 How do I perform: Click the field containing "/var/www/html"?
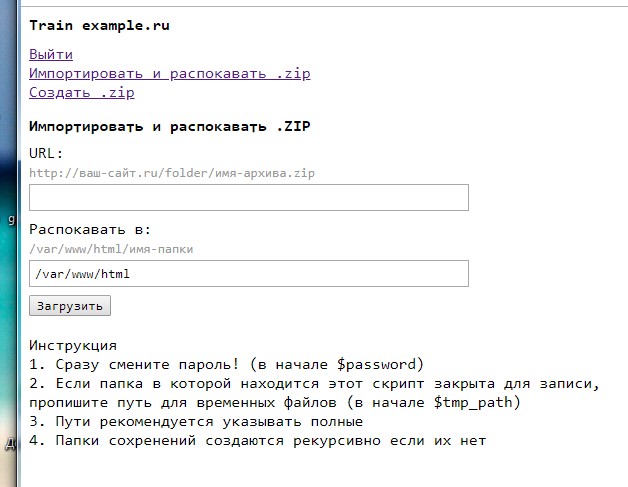tap(249, 274)
